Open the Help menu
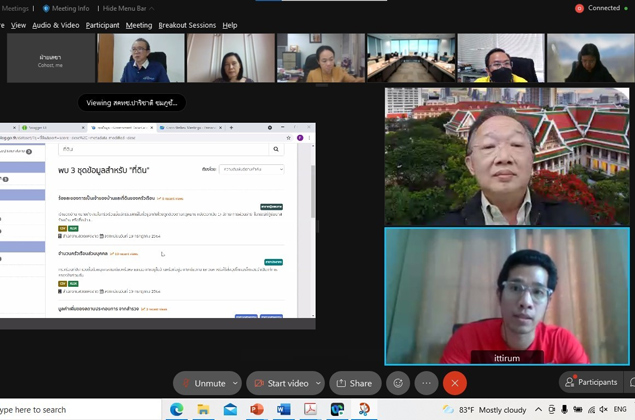Image resolution: width=635 pixels, height=420 pixels. pyautogui.click(x=230, y=25)
